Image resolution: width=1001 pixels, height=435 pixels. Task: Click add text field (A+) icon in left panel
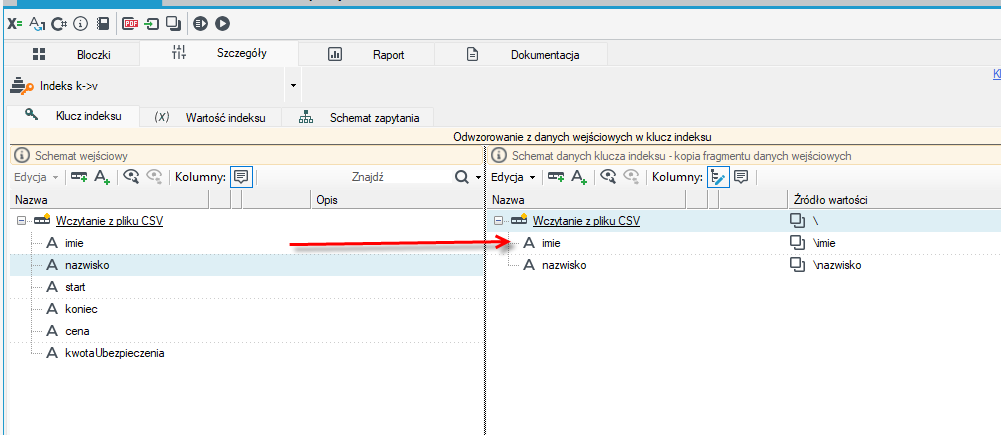tap(103, 177)
